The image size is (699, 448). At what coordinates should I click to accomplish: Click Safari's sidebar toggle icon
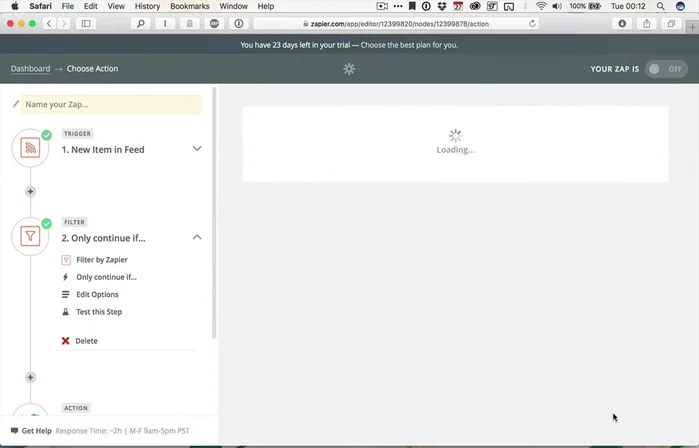[x=85, y=23]
